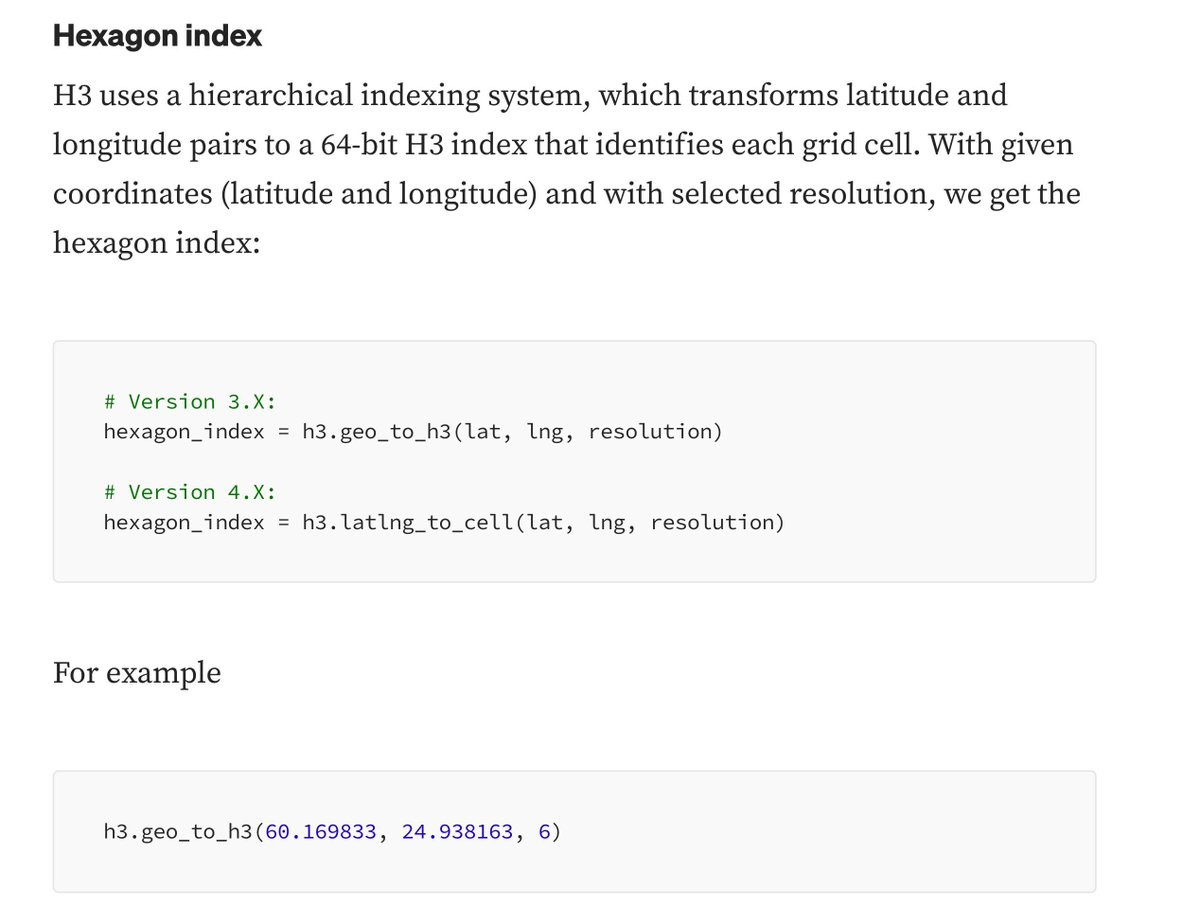Click the "For example" text
Image resolution: width=1200 pixels, height=907 pixels.
(137, 672)
